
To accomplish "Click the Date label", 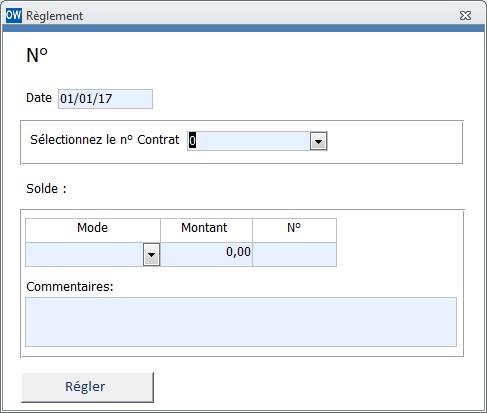I will (39, 98).
